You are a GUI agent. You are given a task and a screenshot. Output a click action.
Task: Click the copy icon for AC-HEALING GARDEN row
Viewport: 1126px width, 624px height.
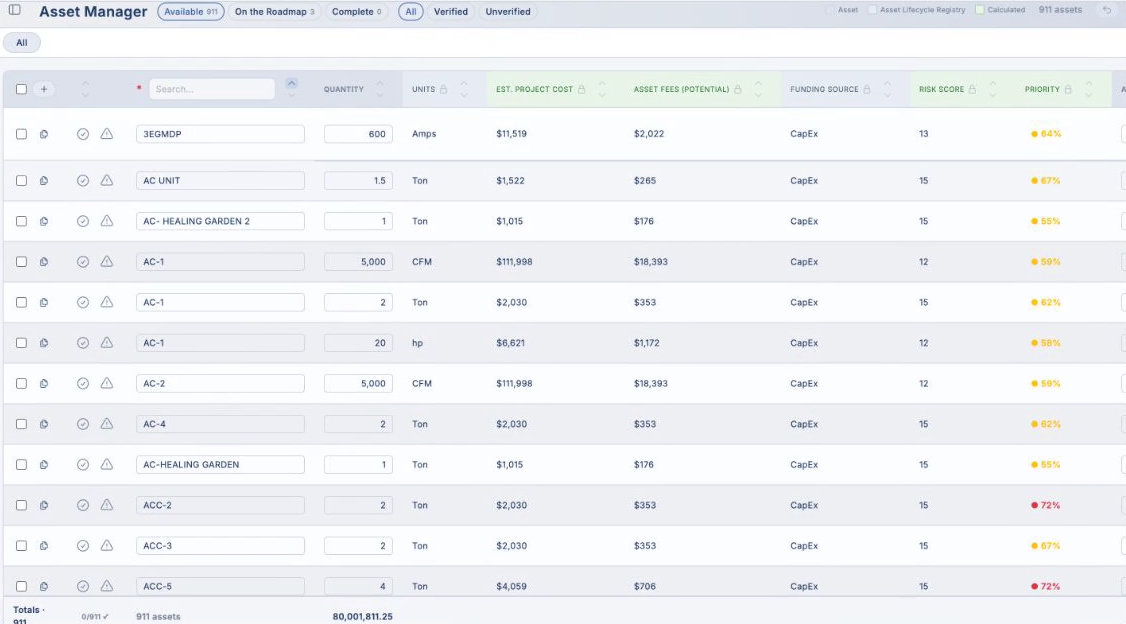point(44,465)
